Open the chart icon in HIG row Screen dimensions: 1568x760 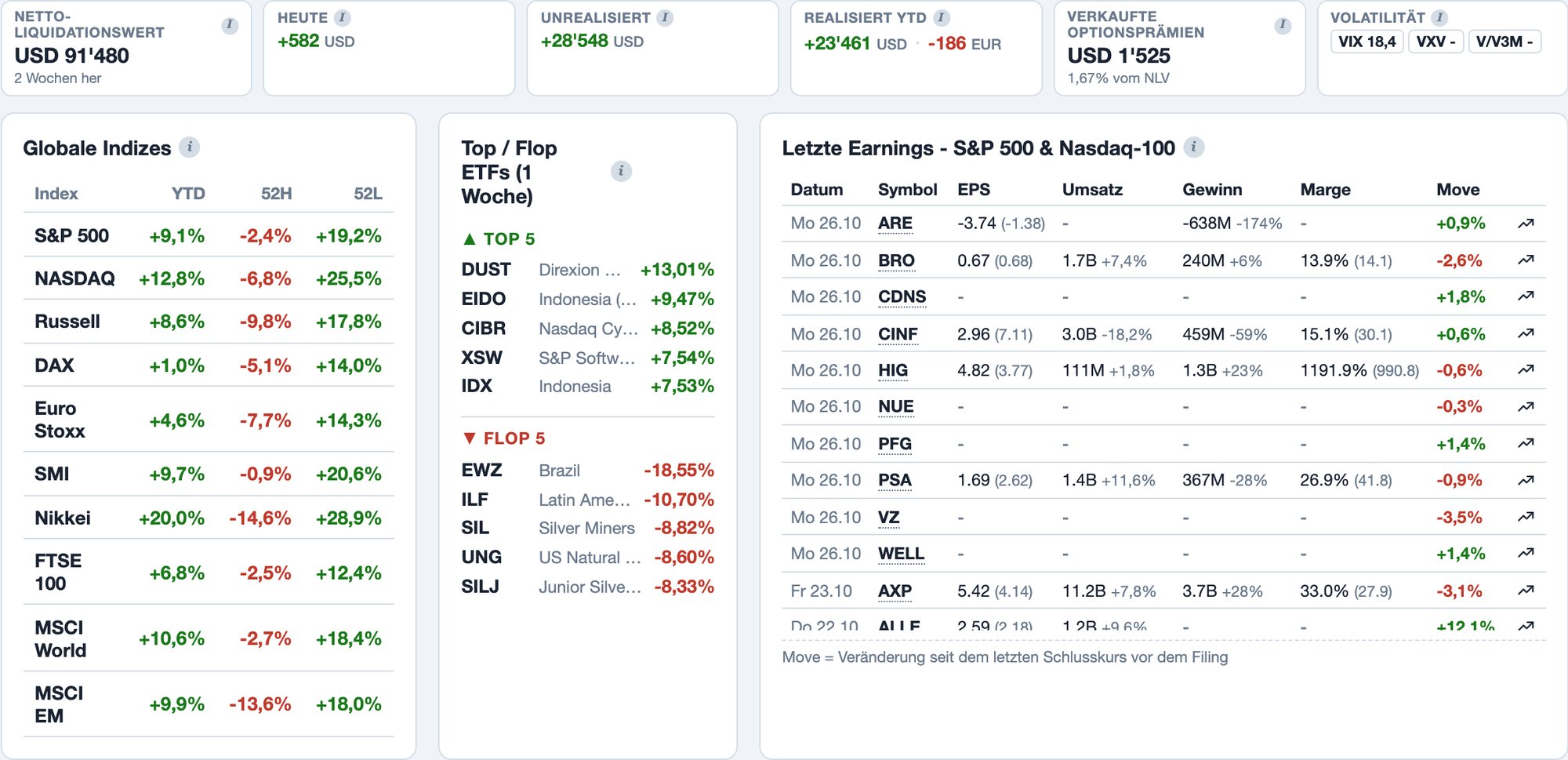[1526, 369]
